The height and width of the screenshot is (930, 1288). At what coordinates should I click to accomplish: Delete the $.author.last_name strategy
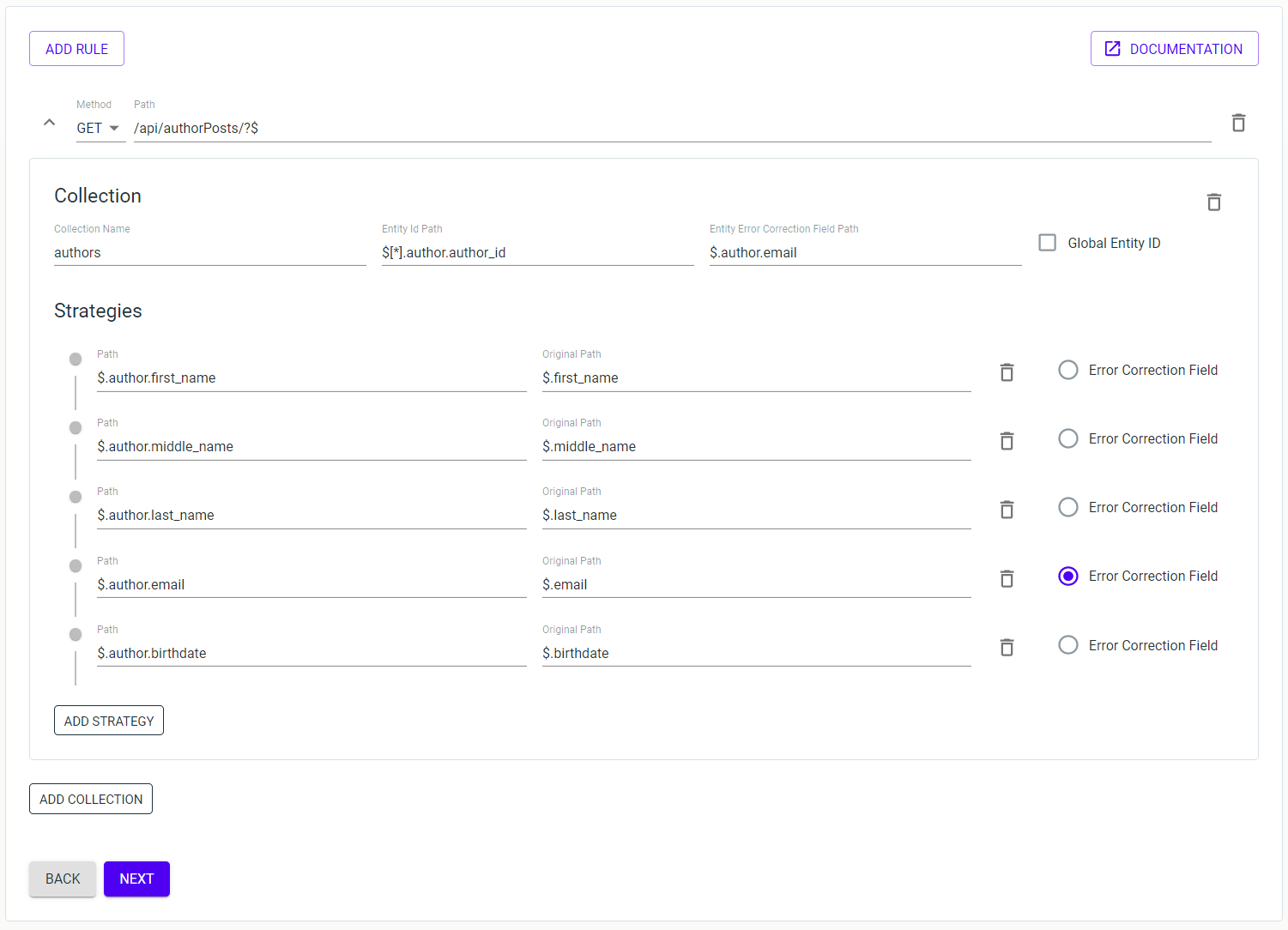(1007, 510)
